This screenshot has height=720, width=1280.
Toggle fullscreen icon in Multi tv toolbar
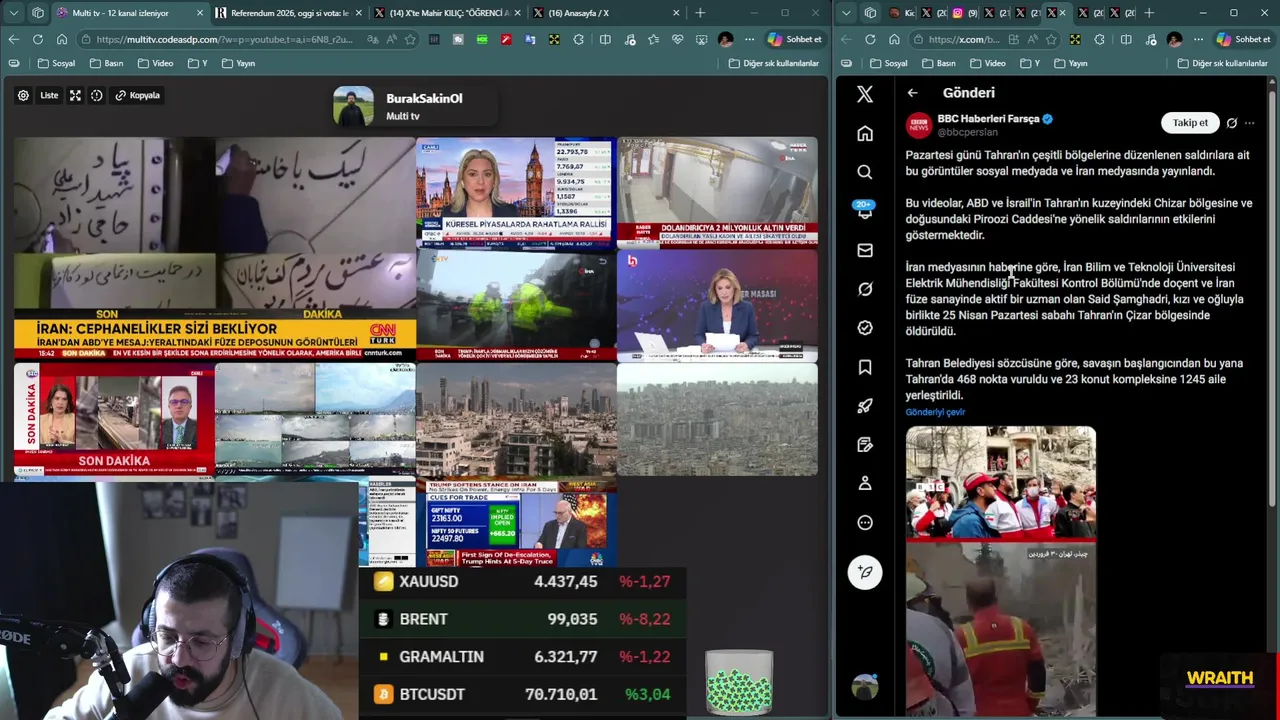coord(75,95)
